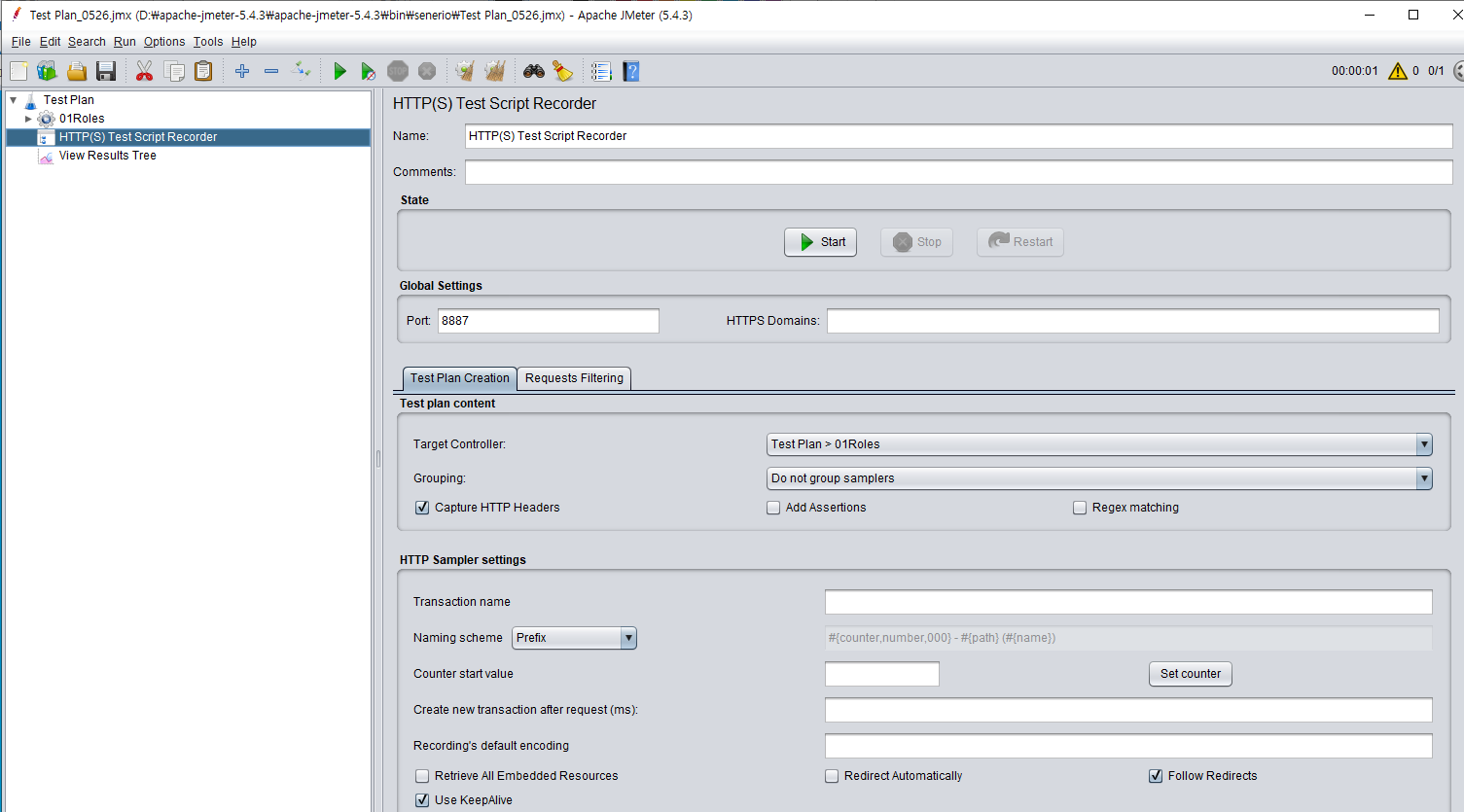Open Function Helper list icon
The height and width of the screenshot is (812, 1464).
[x=601, y=71]
